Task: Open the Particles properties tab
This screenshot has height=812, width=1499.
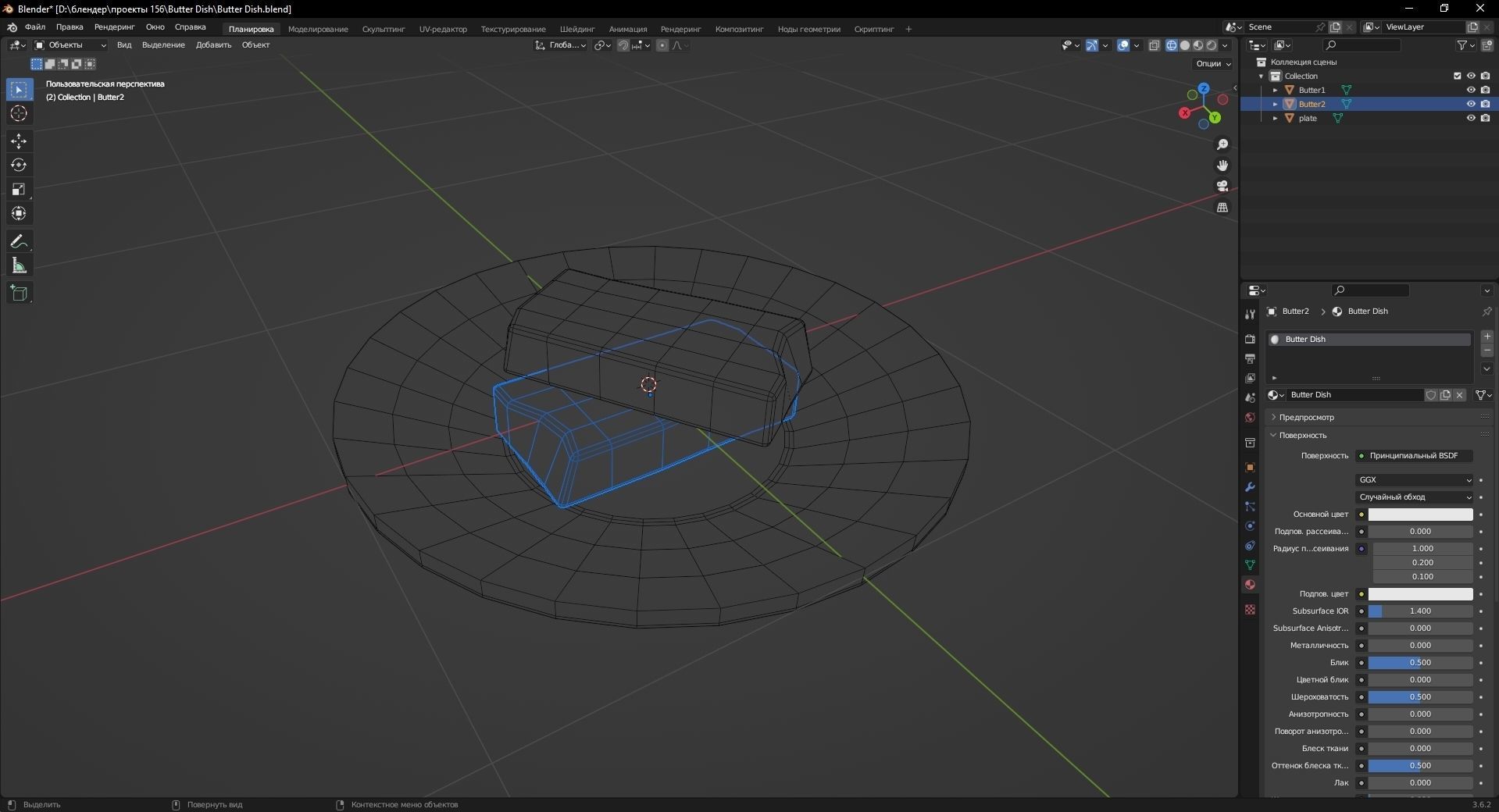Action: [x=1250, y=506]
